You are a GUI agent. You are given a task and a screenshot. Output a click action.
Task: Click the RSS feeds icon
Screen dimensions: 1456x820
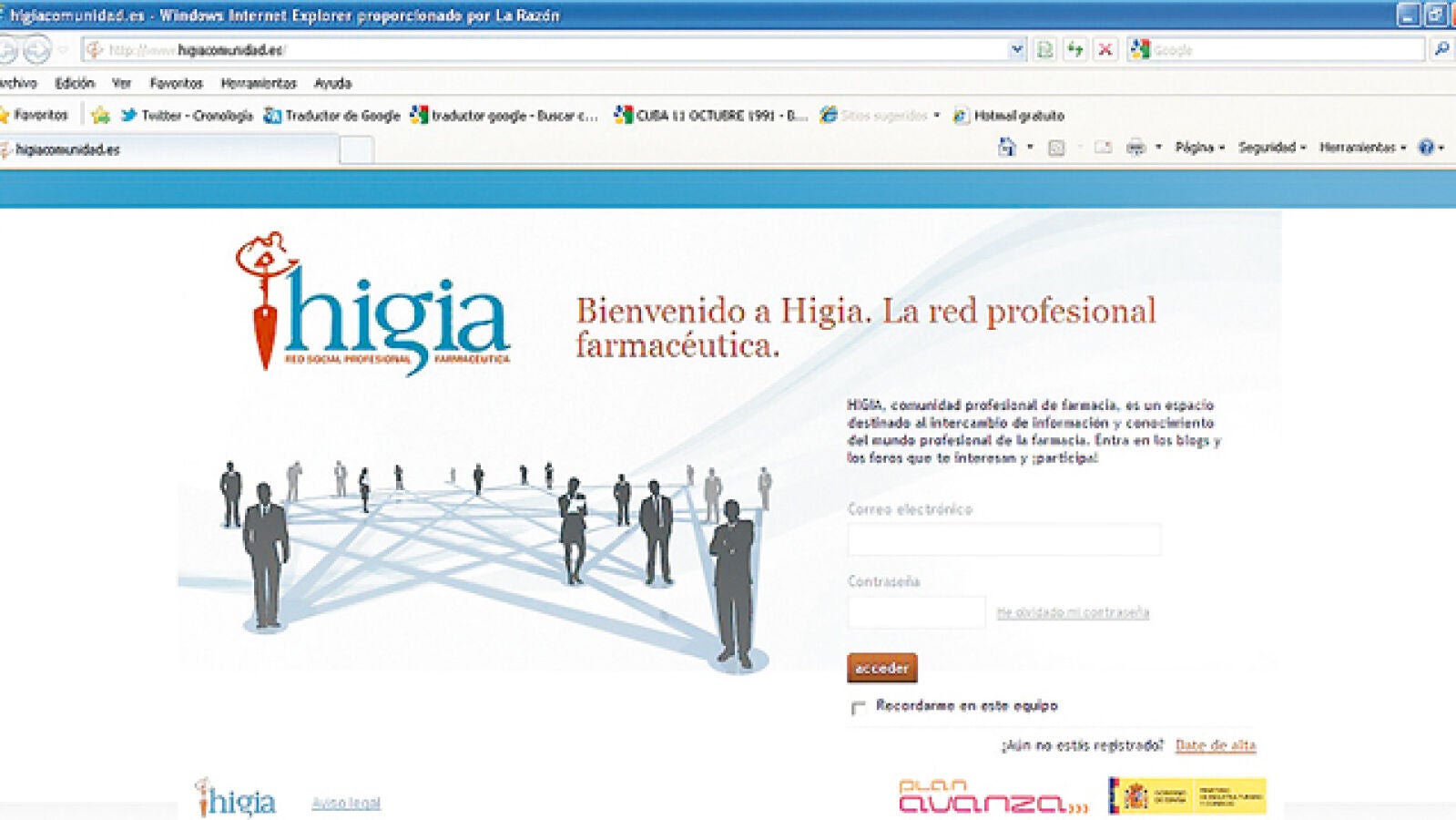[x=1056, y=147]
